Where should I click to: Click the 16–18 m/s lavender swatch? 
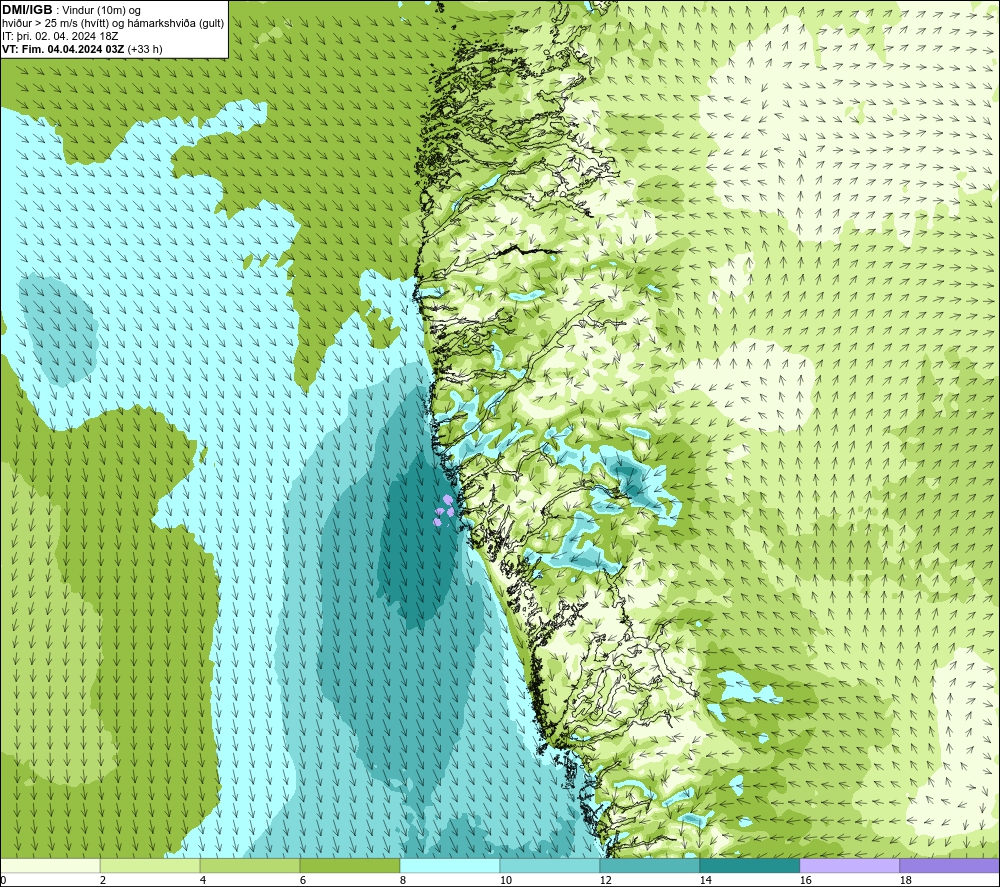(849, 865)
